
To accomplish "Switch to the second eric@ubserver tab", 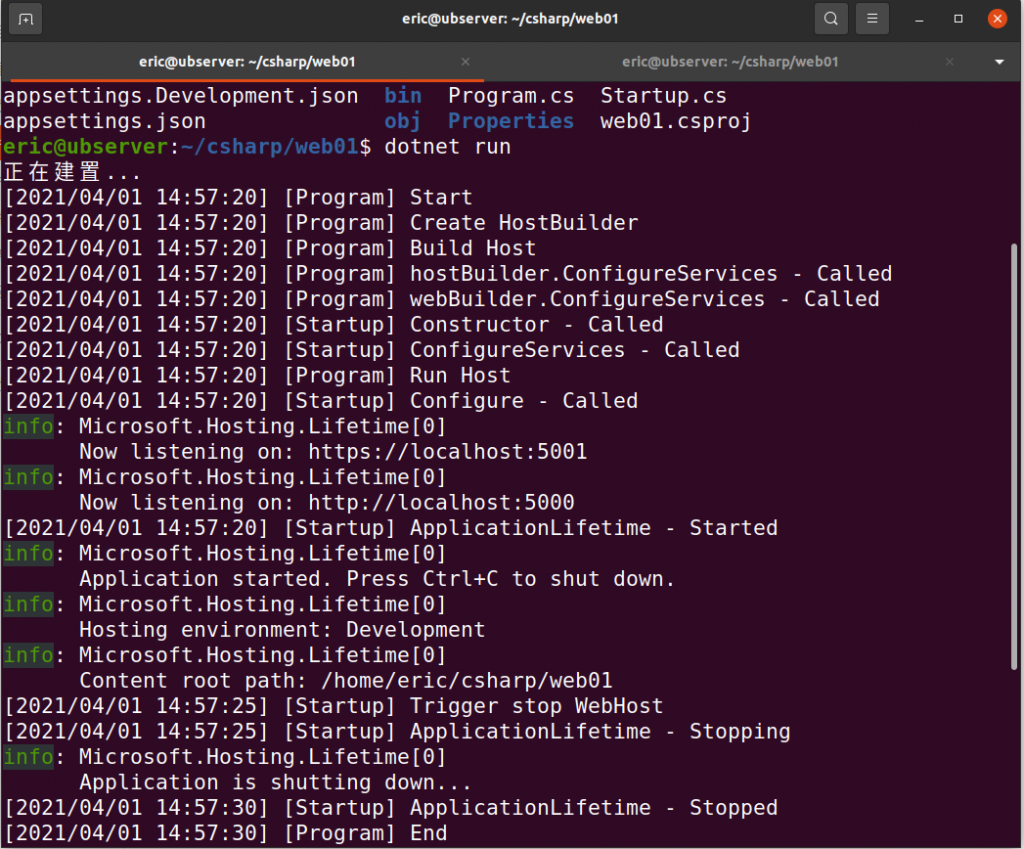I will [730, 62].
